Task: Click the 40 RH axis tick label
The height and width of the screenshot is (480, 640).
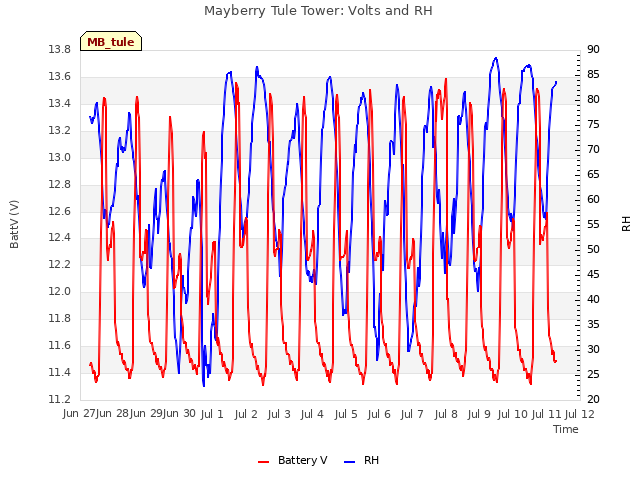Action: (593, 299)
